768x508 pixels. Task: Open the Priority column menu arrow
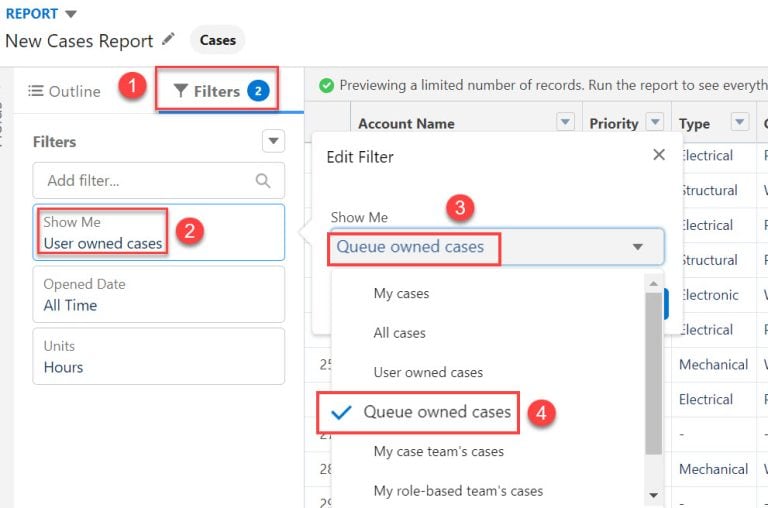tap(655, 121)
